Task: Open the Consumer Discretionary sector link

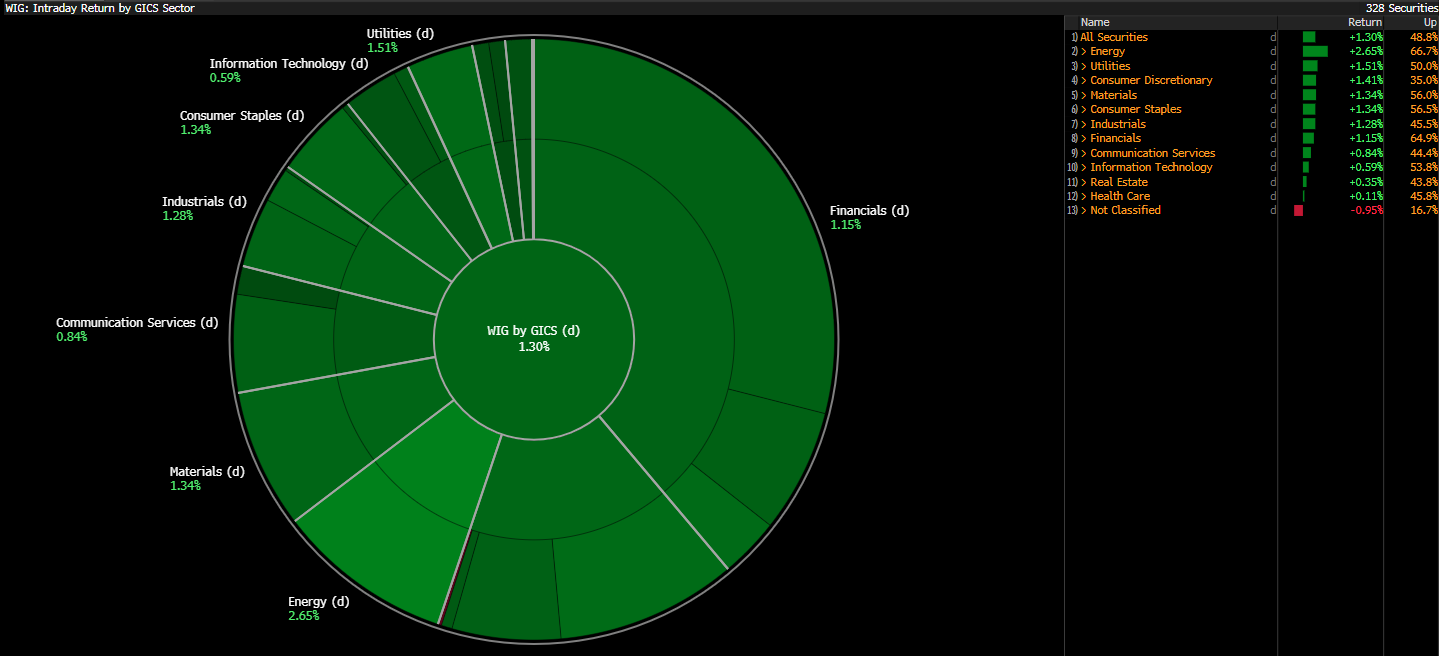Action: pyautogui.click(x=1151, y=80)
